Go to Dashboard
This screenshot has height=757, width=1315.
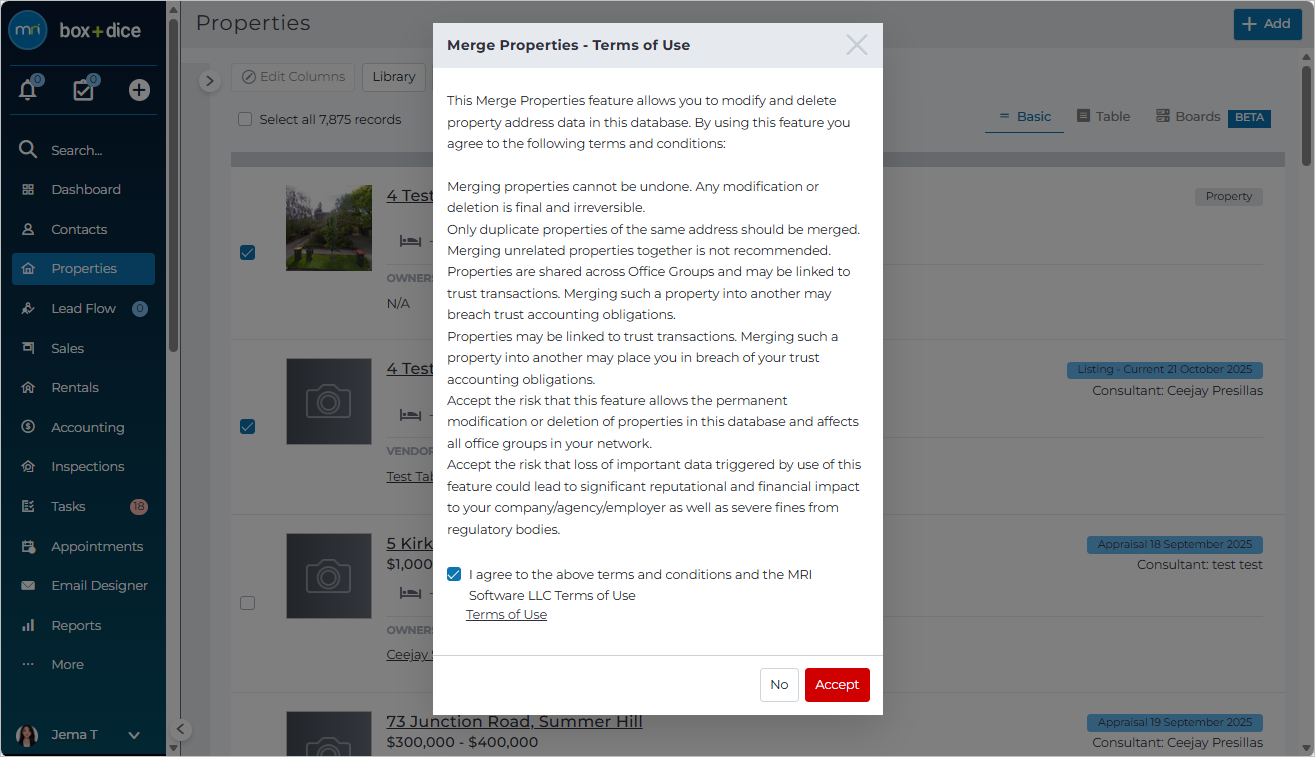coord(84,189)
